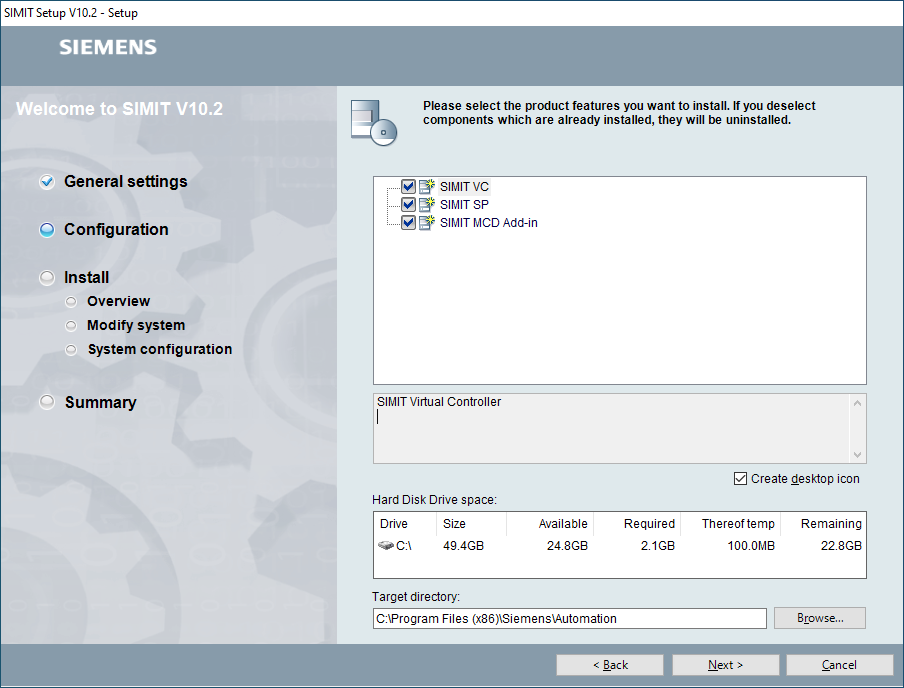Click the 100.0MB temp value
Image resolution: width=904 pixels, height=688 pixels.
click(x=751, y=546)
